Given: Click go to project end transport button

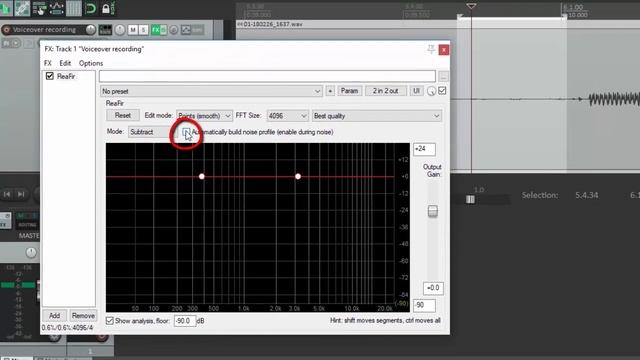Looking at the screenshot, I should click(21, 194).
